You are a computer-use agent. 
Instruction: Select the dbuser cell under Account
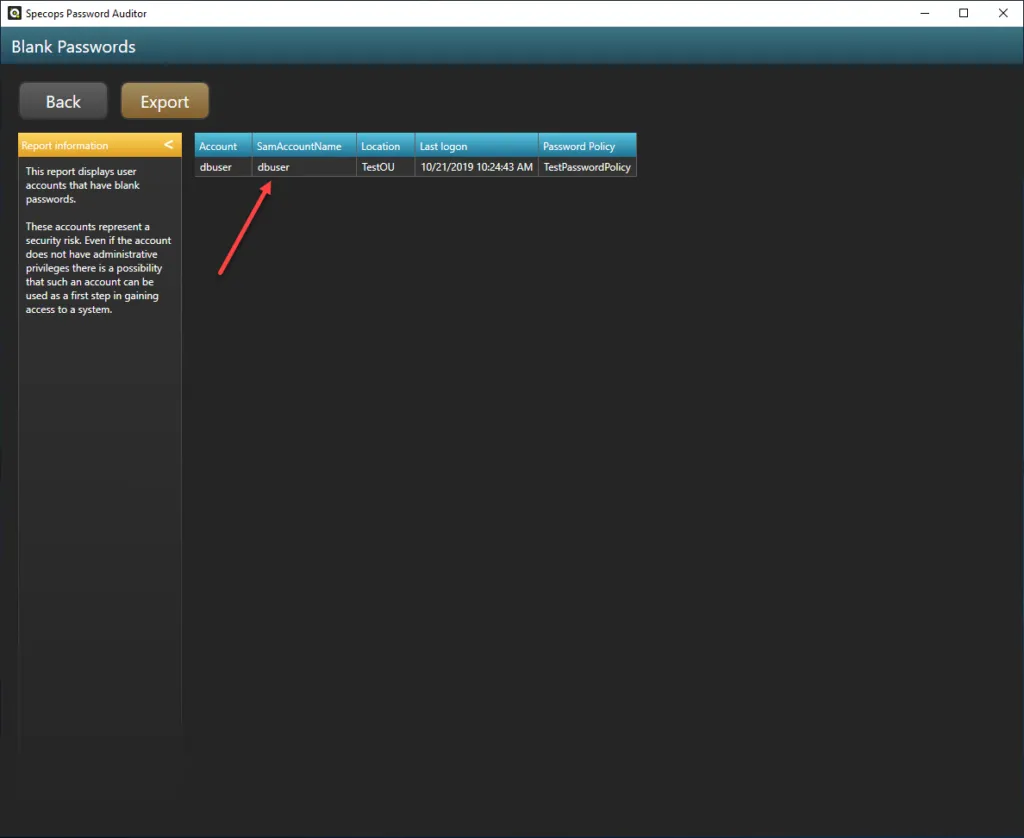pos(223,167)
